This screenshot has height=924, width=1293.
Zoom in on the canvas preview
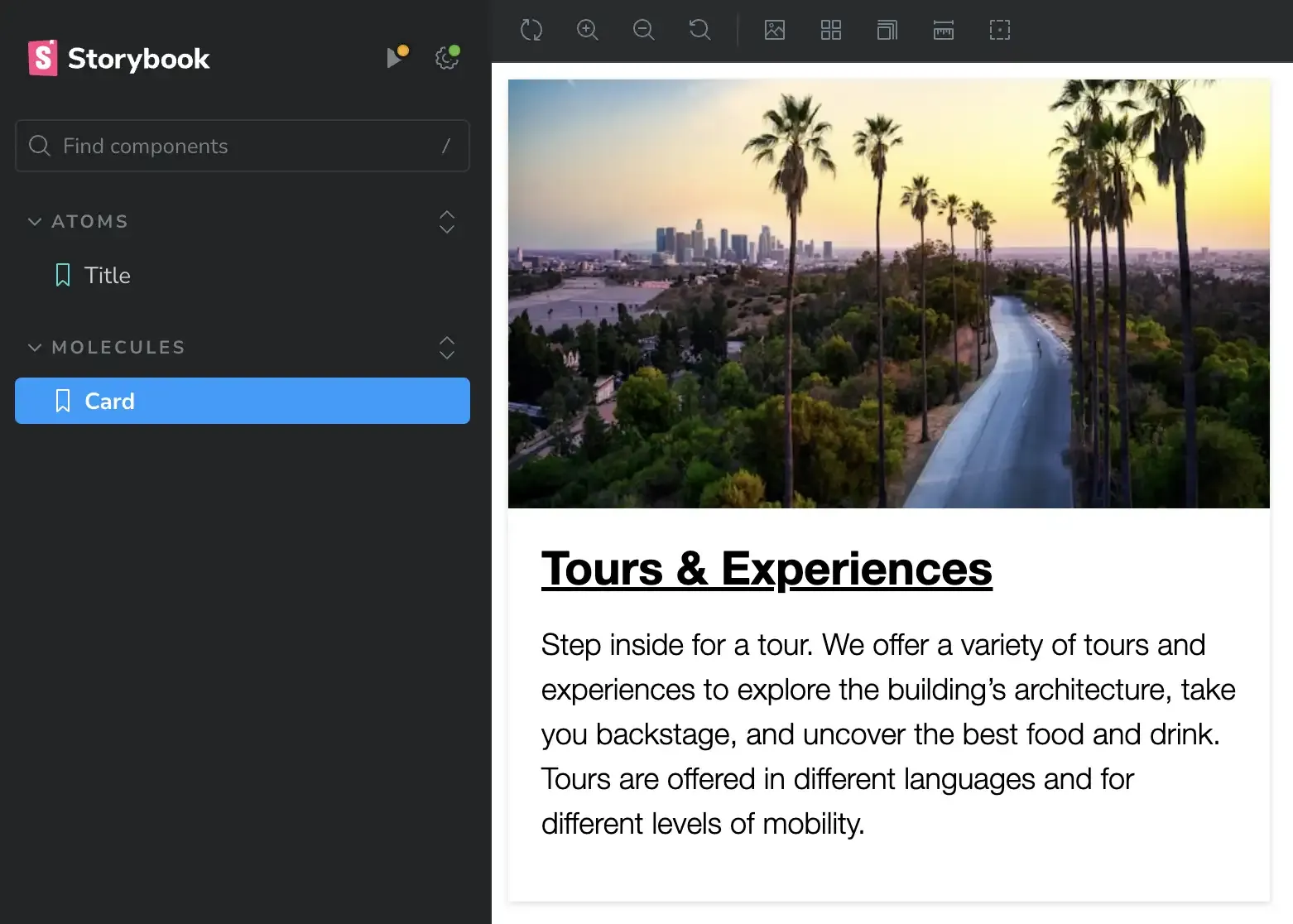pos(587,31)
